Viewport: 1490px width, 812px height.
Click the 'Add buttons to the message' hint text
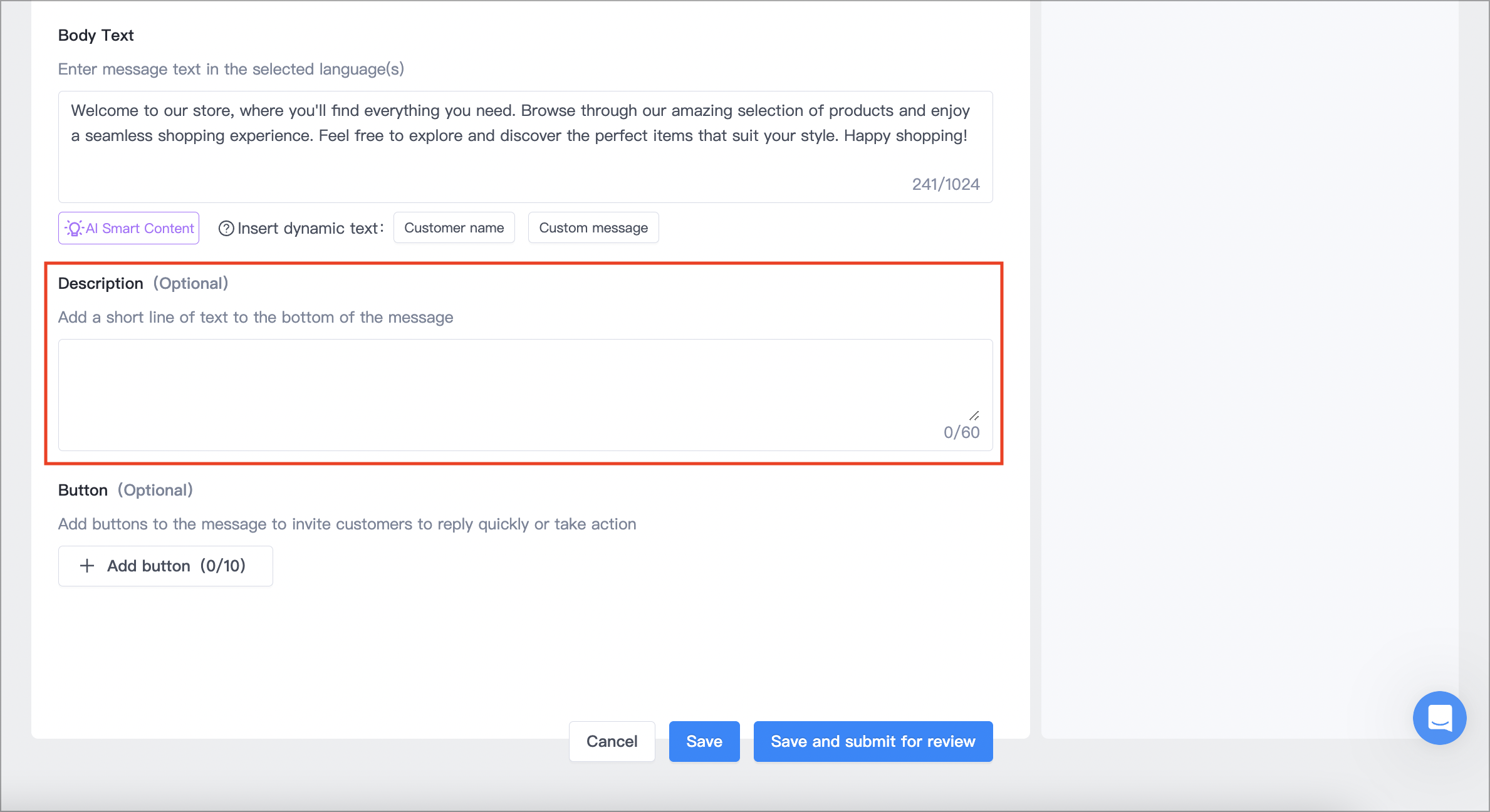pos(347,524)
